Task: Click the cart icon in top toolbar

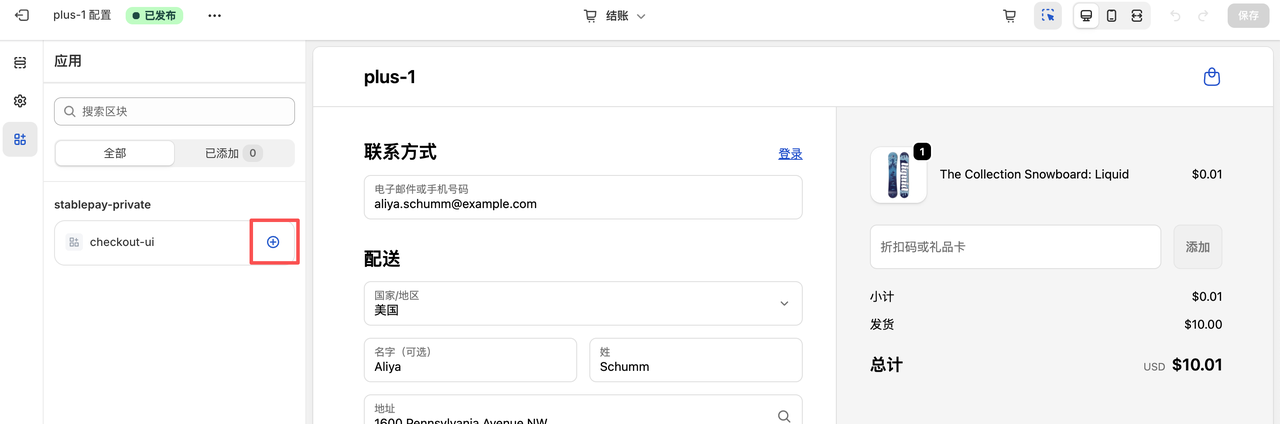Action: click(x=1010, y=16)
